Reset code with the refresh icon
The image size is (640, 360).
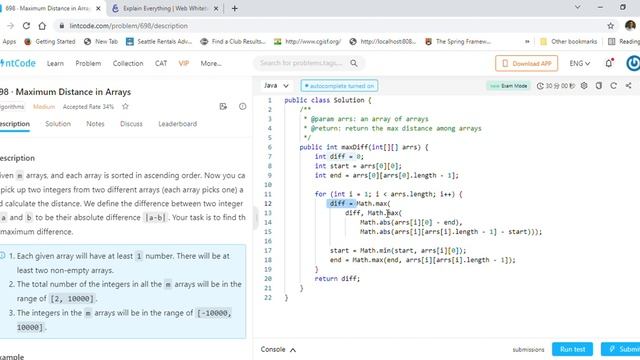coord(613,86)
